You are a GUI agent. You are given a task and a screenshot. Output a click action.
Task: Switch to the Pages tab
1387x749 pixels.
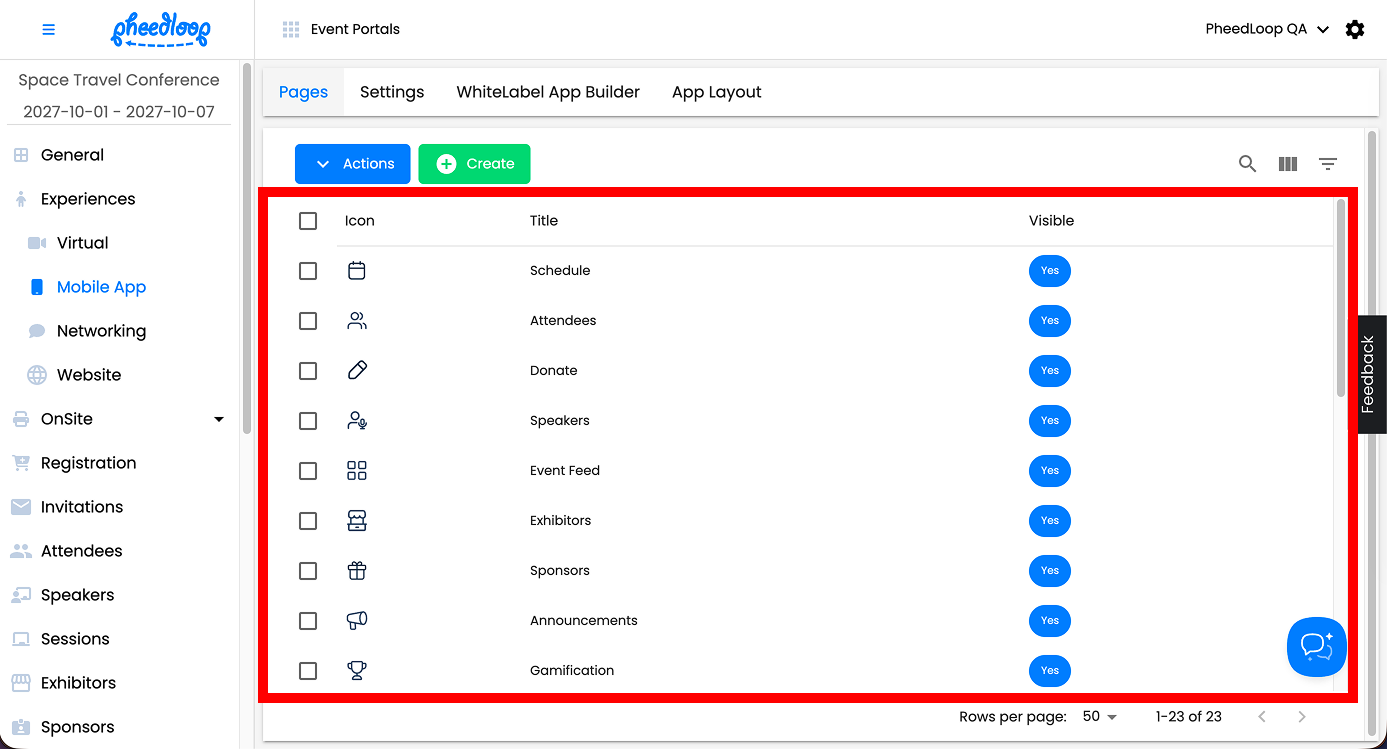(303, 92)
